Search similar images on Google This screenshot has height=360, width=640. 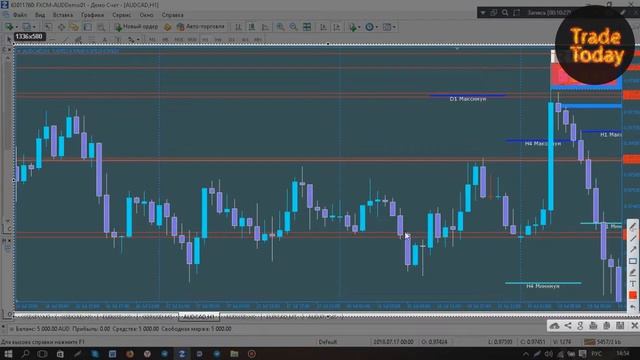(x=580, y=326)
